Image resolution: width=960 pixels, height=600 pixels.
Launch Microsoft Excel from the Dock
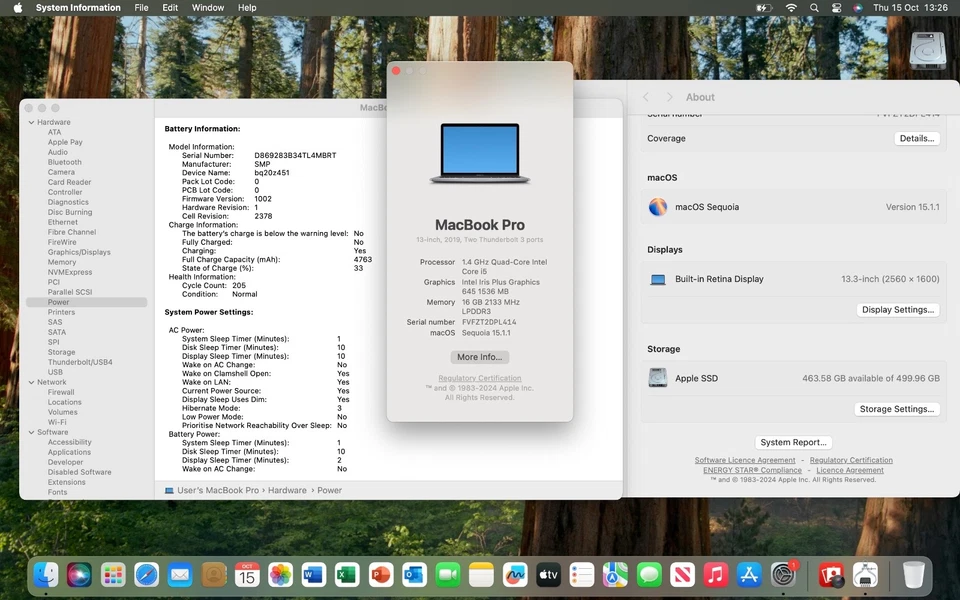[x=347, y=575]
